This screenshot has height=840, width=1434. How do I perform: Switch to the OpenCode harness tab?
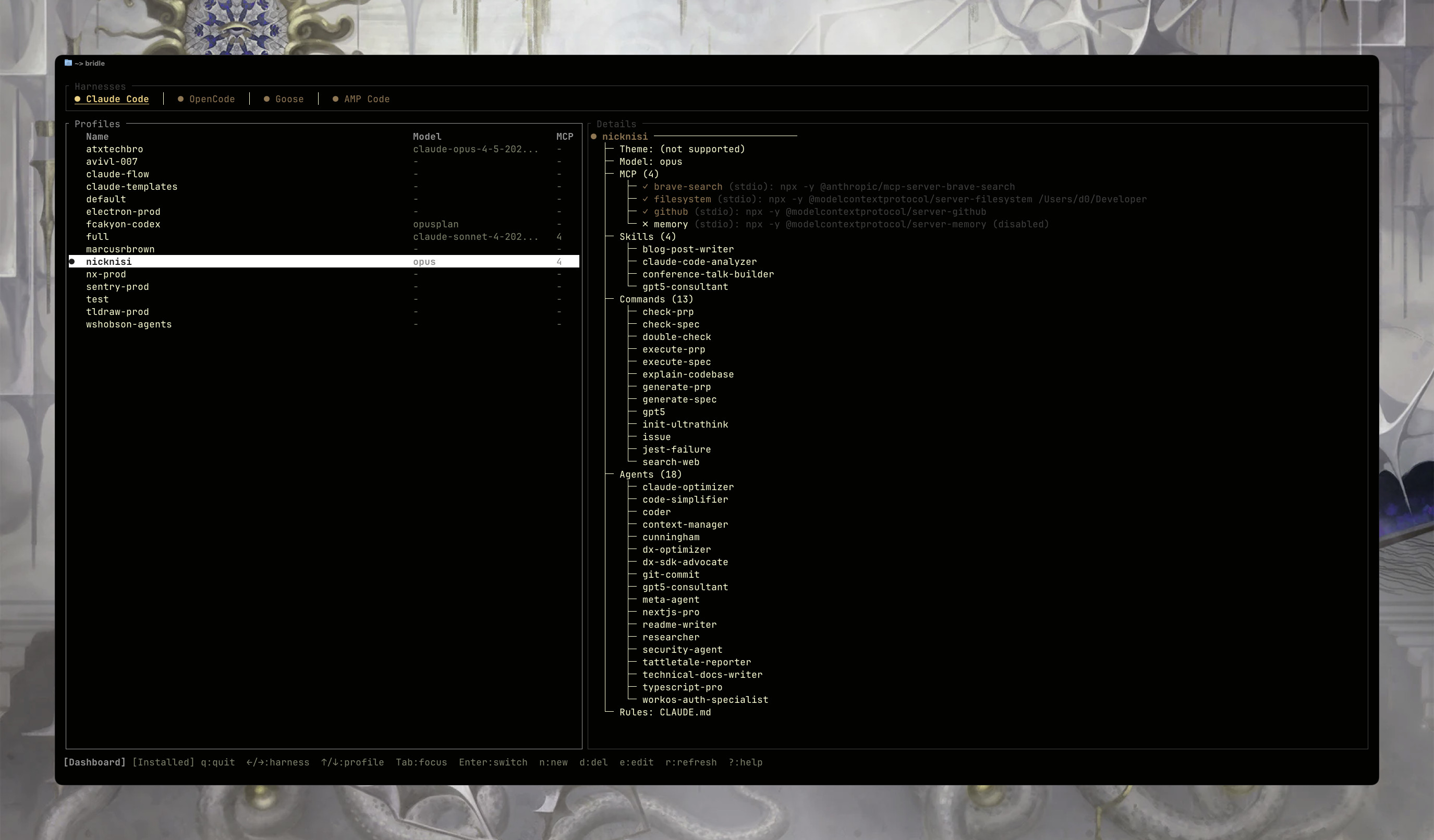(212, 99)
